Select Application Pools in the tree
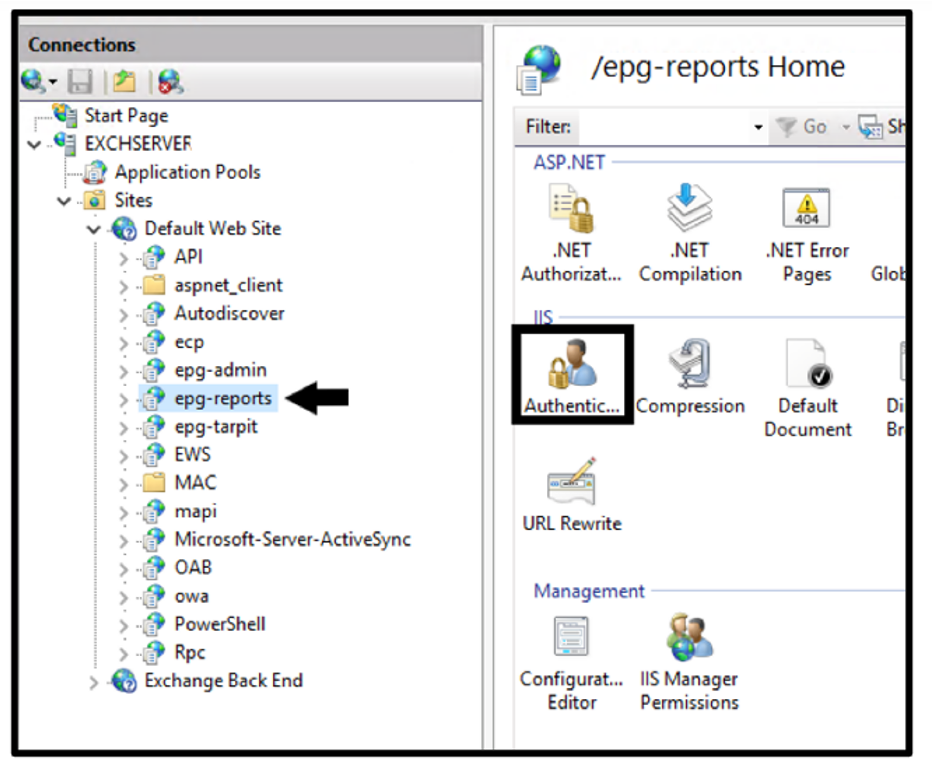This screenshot has width=932, height=764. tap(186, 172)
